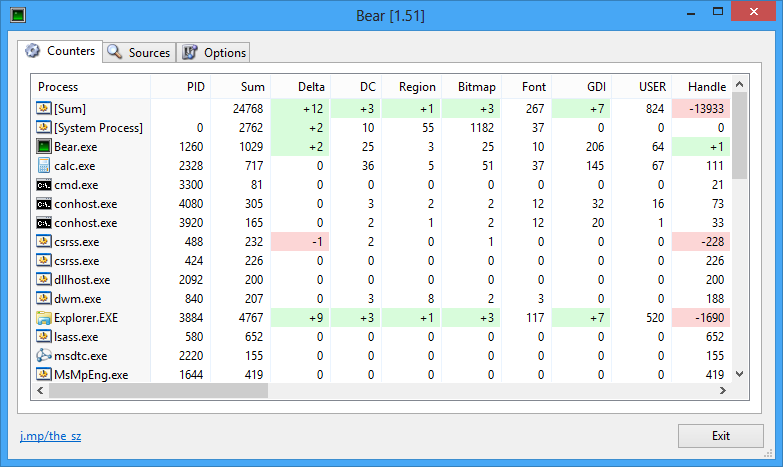Viewport: 783px width, 467px height.
Task: Click the -1690 Handle cell
Action: (x=701, y=318)
